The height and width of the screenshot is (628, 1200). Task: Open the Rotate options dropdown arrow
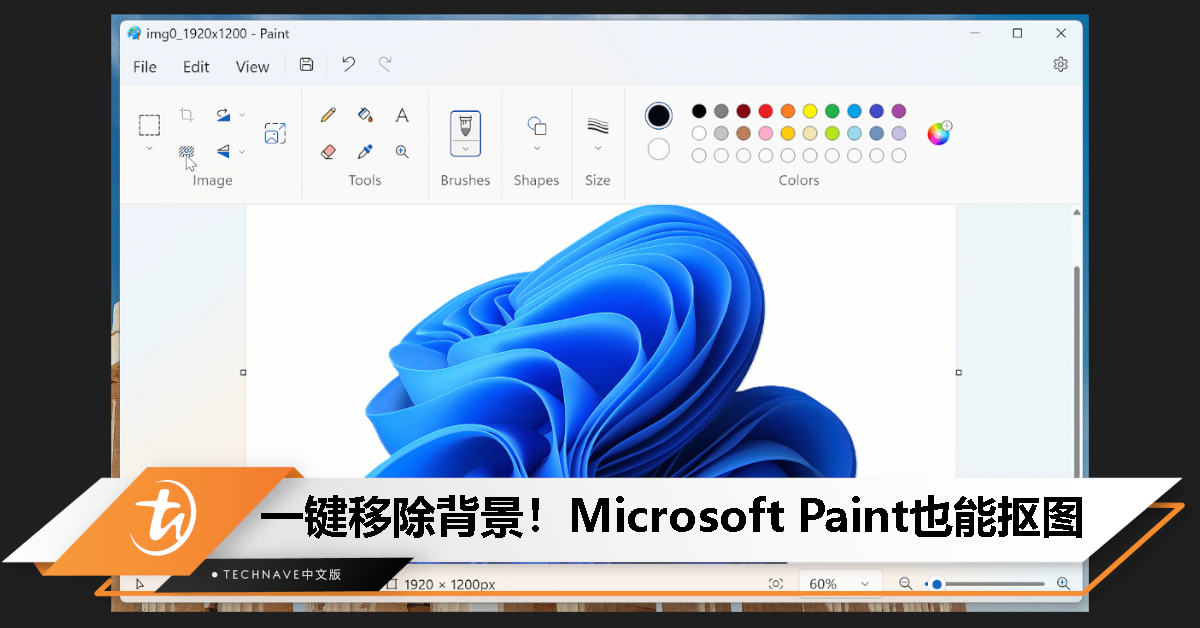242,115
